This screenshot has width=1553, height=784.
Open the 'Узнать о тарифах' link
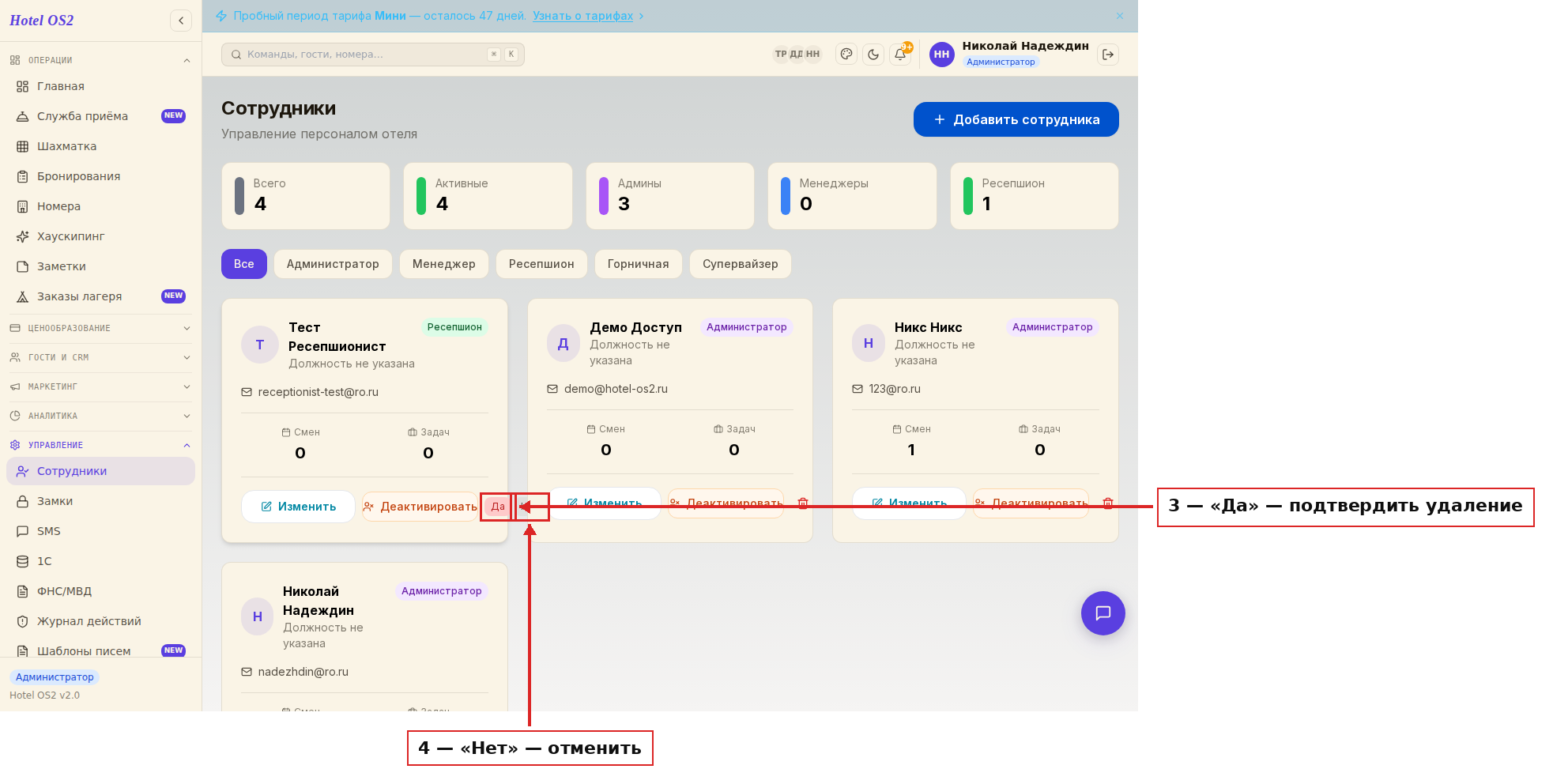(x=582, y=16)
